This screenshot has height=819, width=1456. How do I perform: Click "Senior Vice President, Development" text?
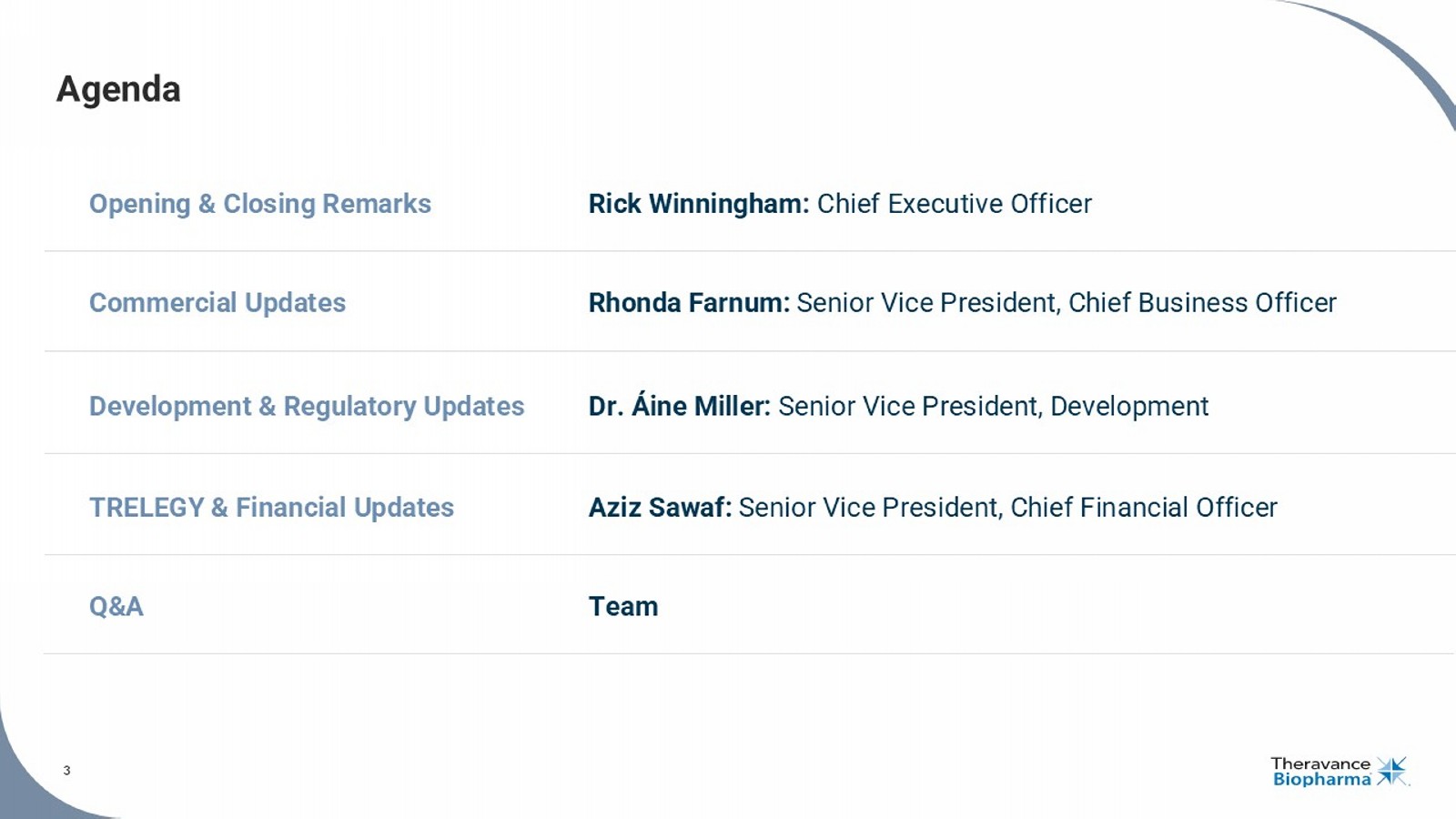click(x=993, y=406)
